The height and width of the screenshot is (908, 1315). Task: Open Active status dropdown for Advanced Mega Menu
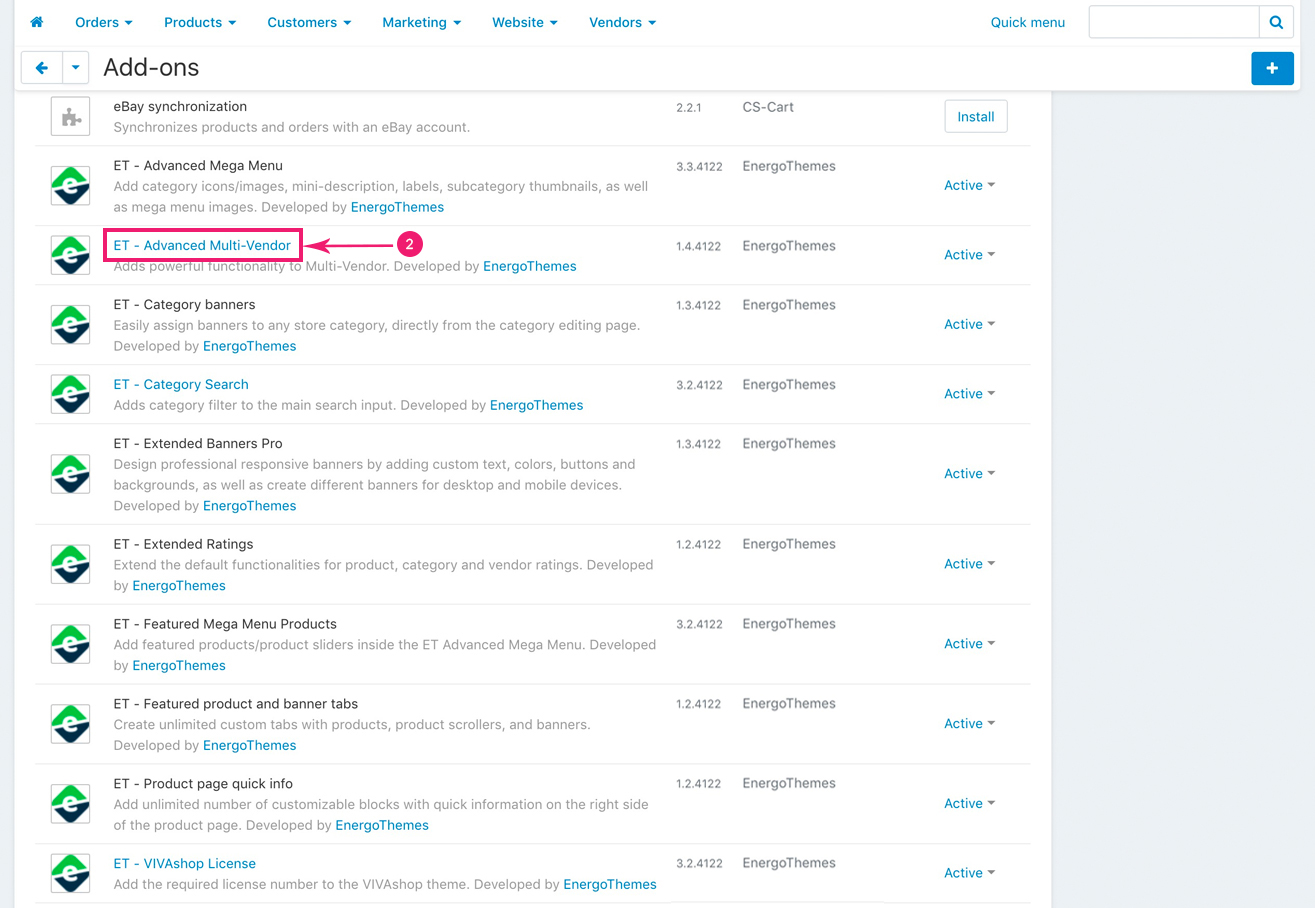click(969, 185)
